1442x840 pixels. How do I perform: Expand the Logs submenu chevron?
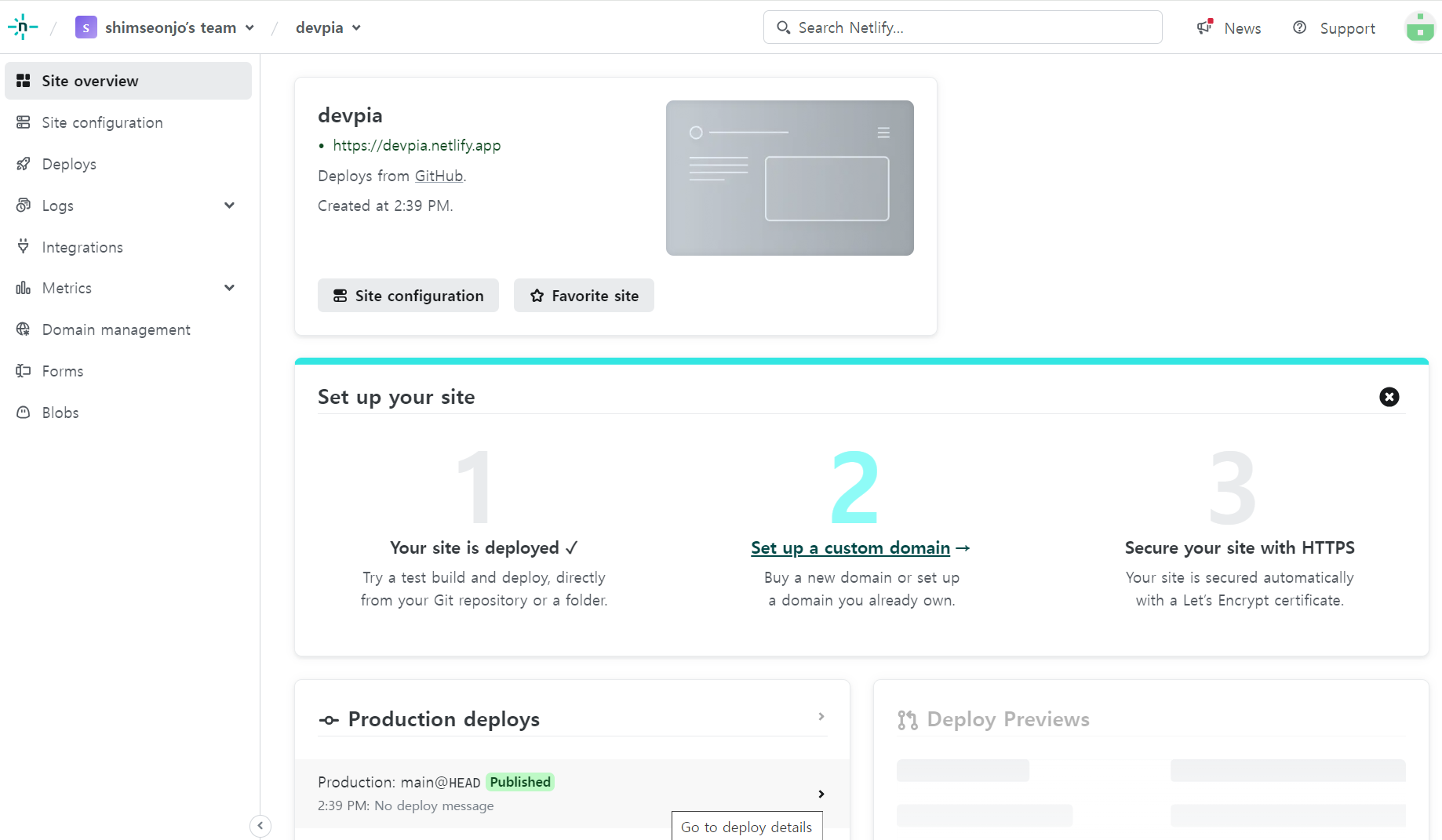pos(229,205)
